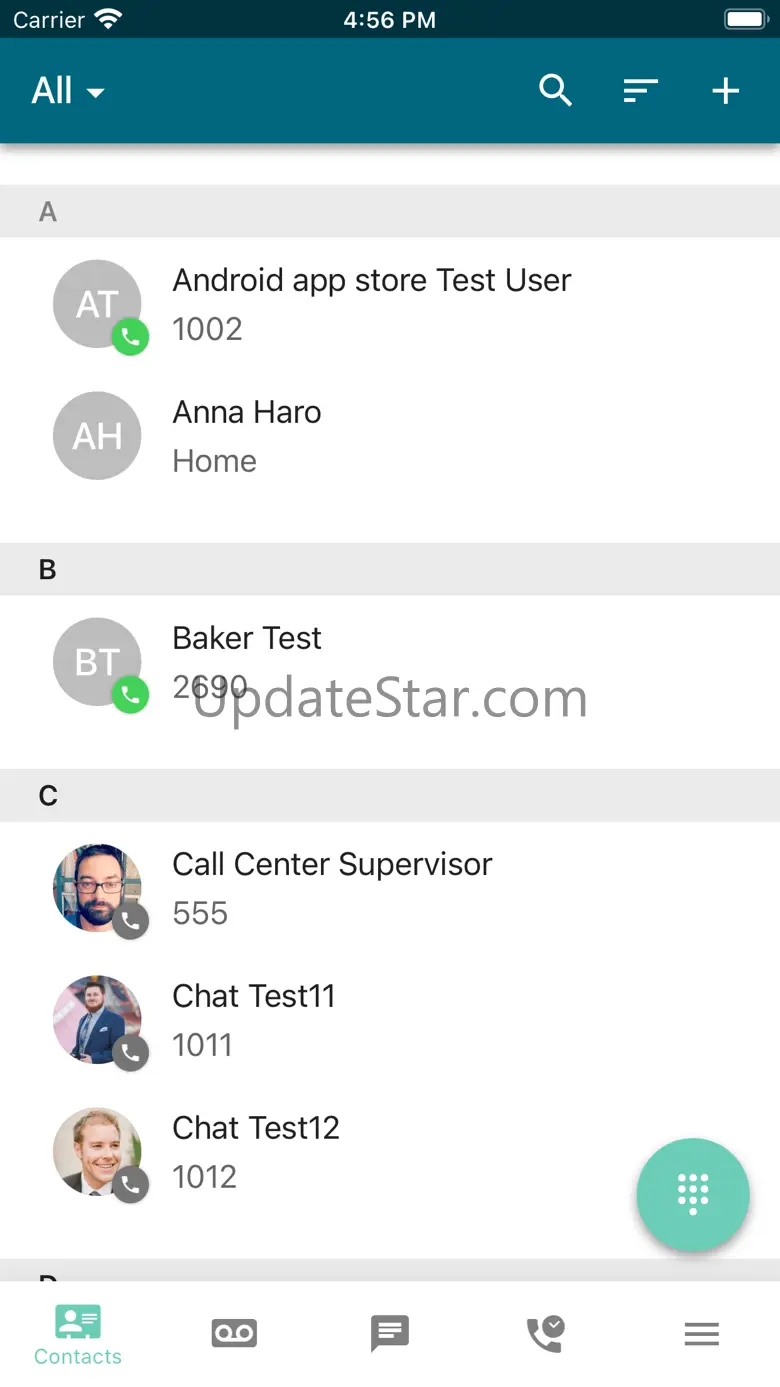Open the contact search
This screenshot has width=780, height=1387.
point(555,91)
